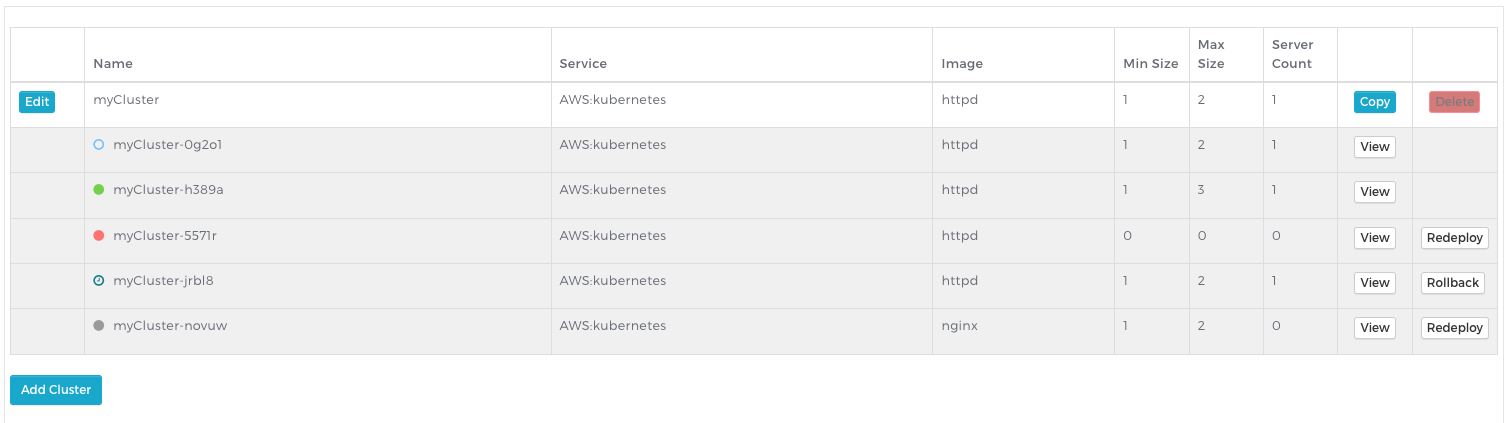Click the Name column header
Viewport: 1508px width, 423px height.
tap(113, 63)
